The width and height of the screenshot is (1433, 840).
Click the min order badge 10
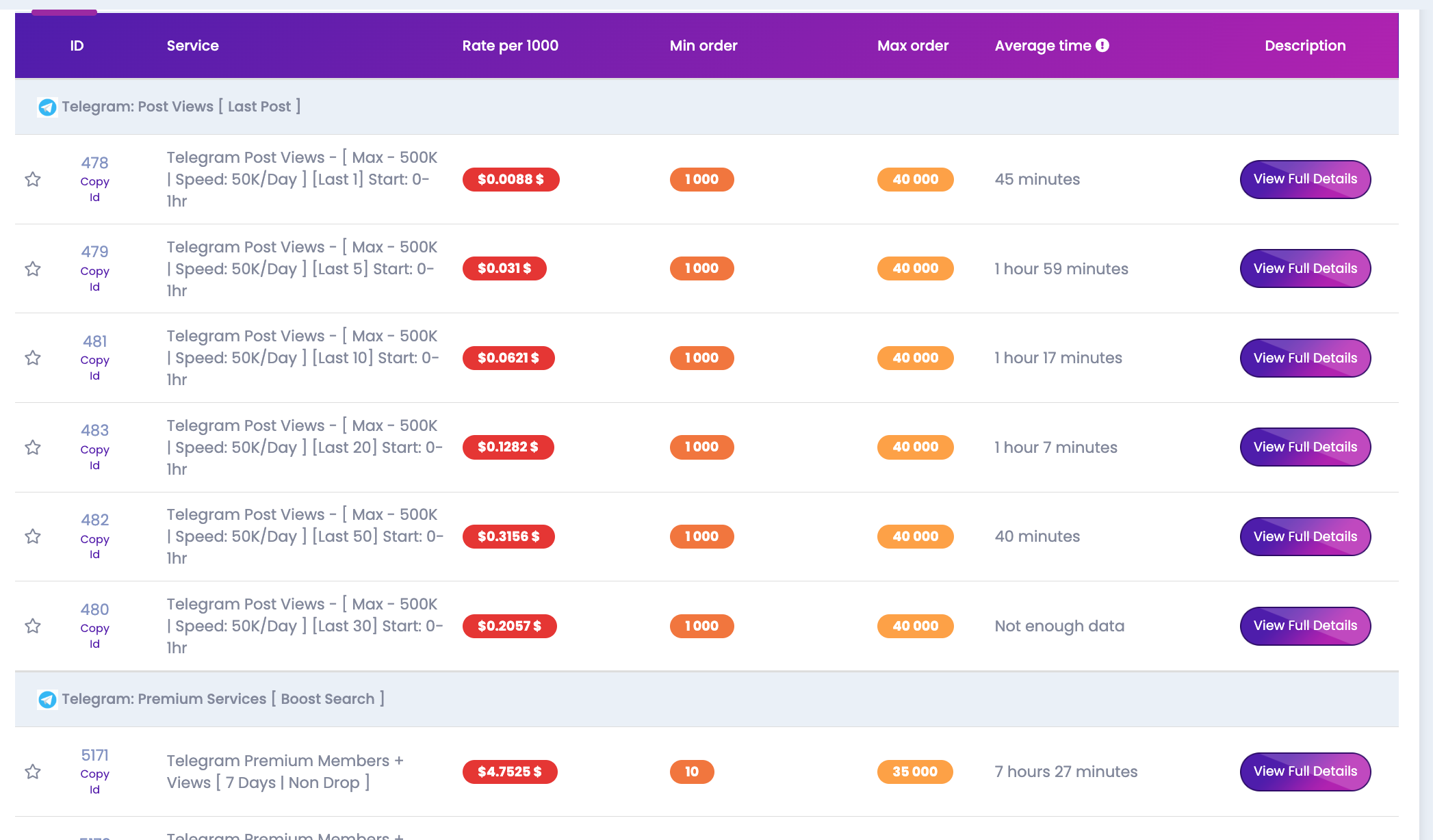point(692,772)
